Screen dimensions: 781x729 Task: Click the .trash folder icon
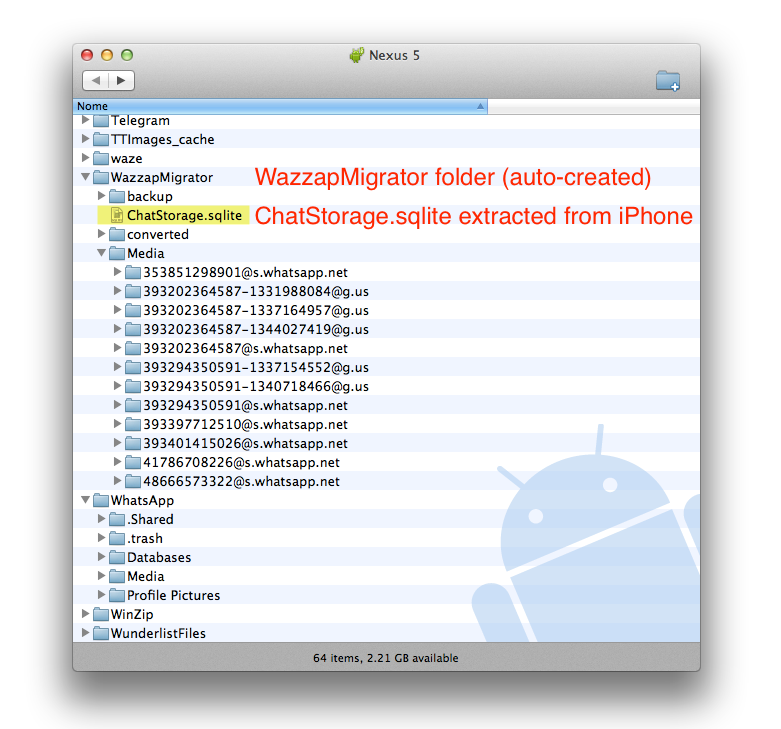tap(117, 538)
